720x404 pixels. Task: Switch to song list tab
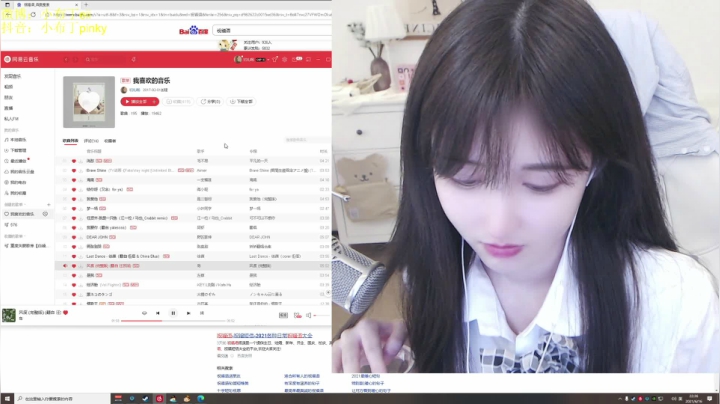coord(70,141)
